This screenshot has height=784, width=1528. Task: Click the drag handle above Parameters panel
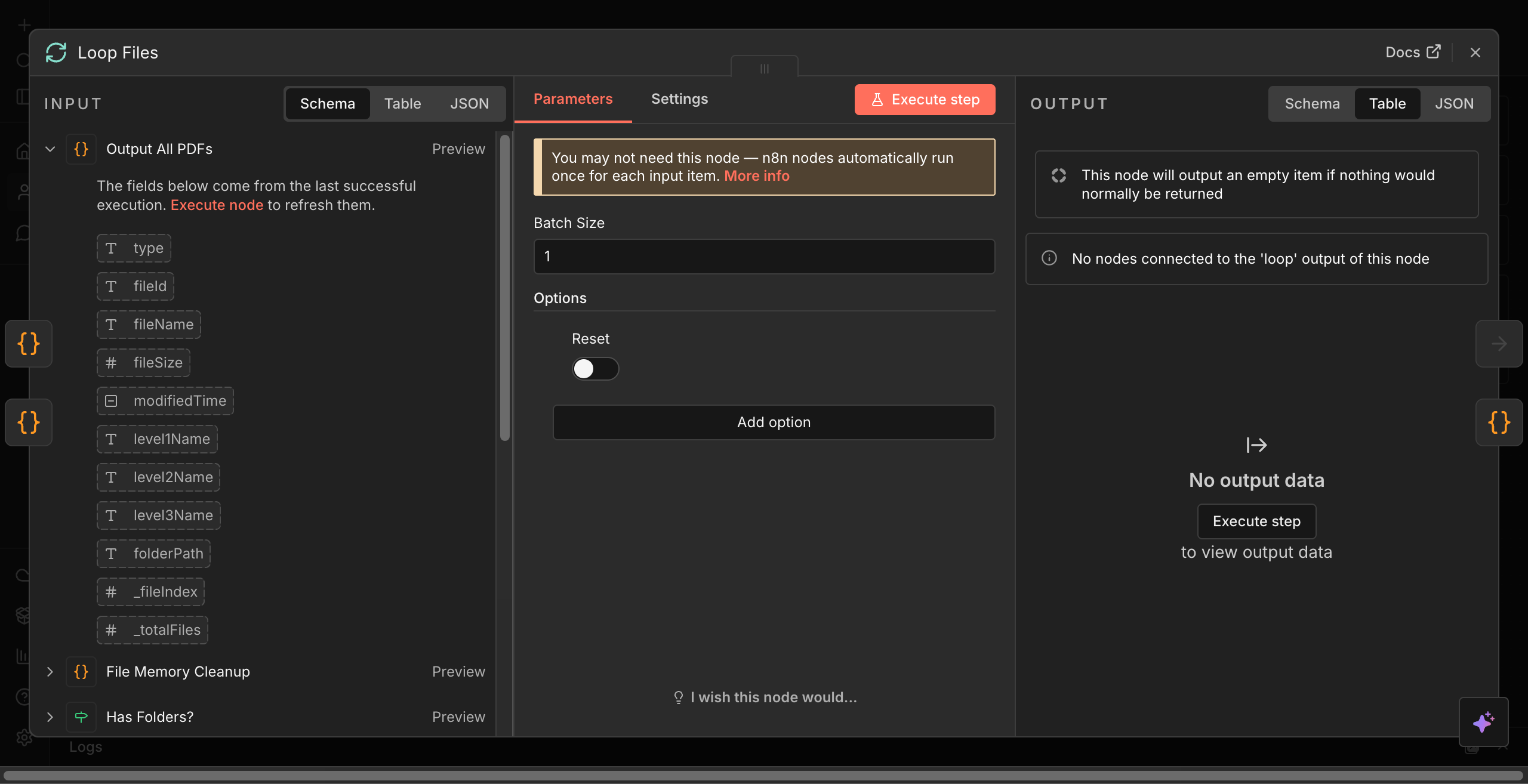click(x=764, y=69)
